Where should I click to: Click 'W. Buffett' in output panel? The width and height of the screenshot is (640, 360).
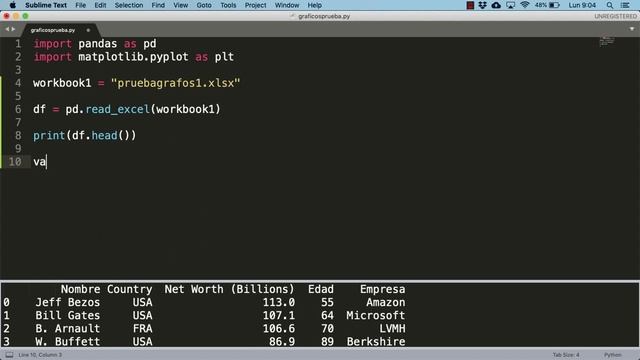coord(68,342)
